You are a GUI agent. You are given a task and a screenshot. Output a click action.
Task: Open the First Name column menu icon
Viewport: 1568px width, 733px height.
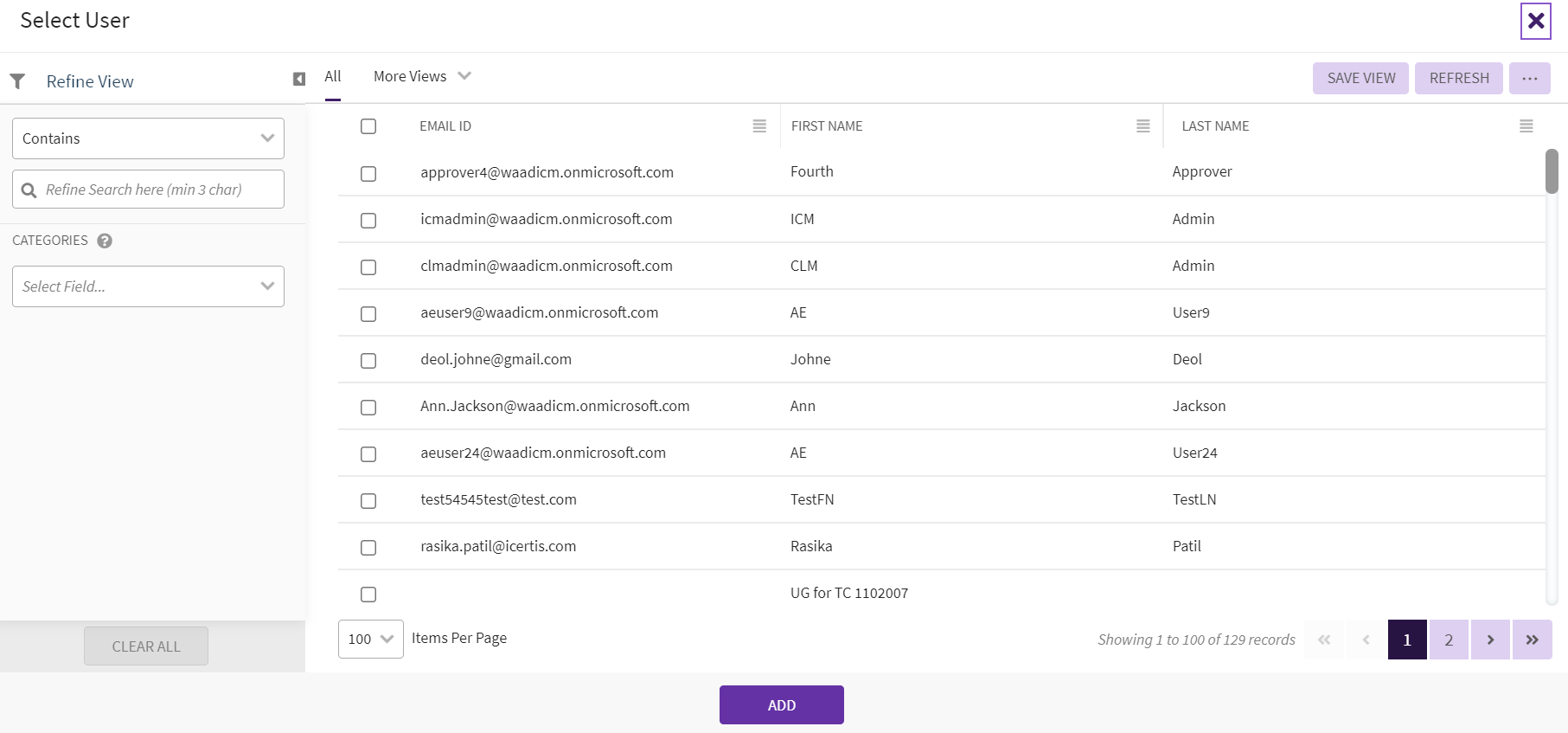point(1142,126)
